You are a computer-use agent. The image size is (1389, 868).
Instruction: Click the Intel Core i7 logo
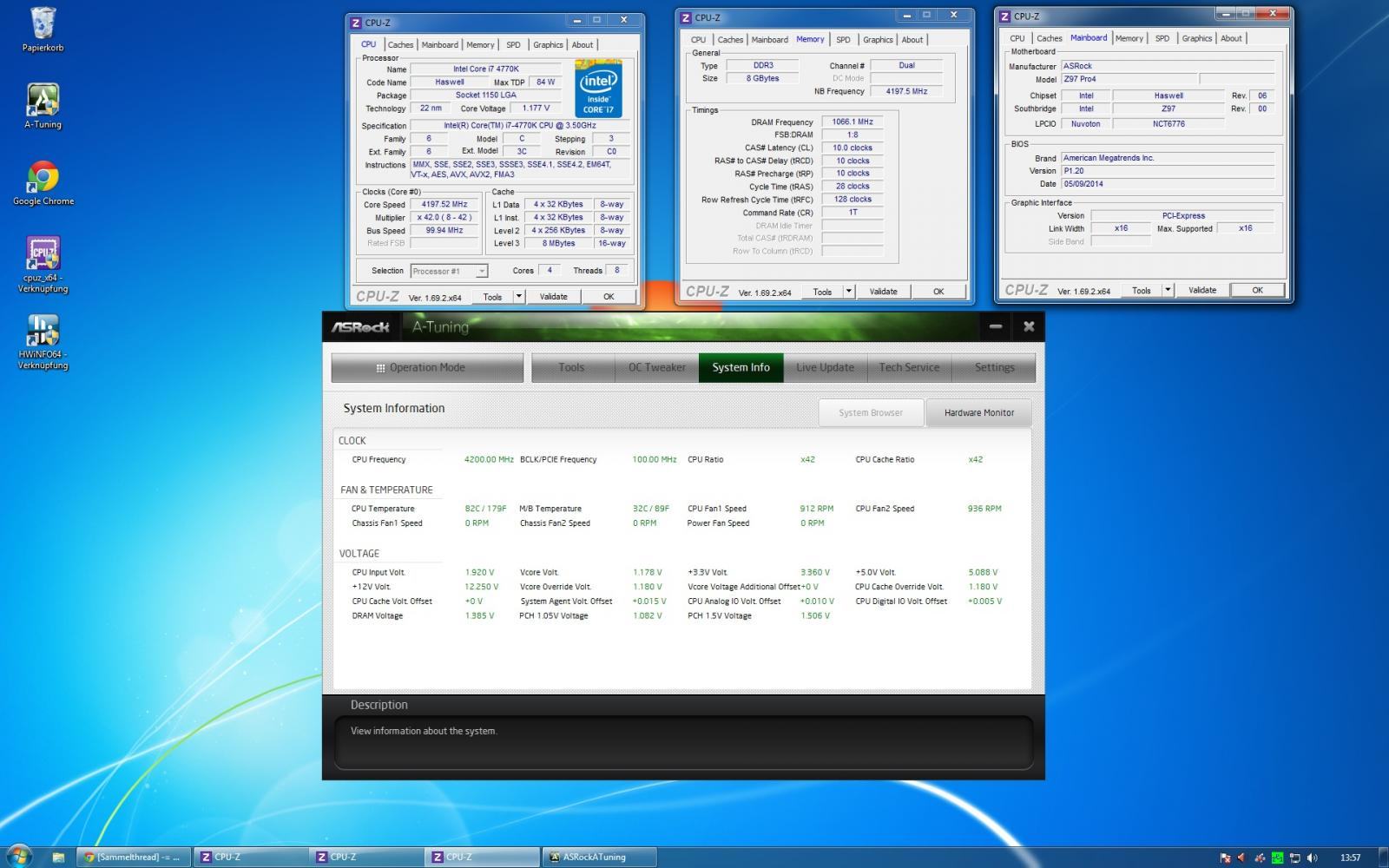[x=598, y=89]
